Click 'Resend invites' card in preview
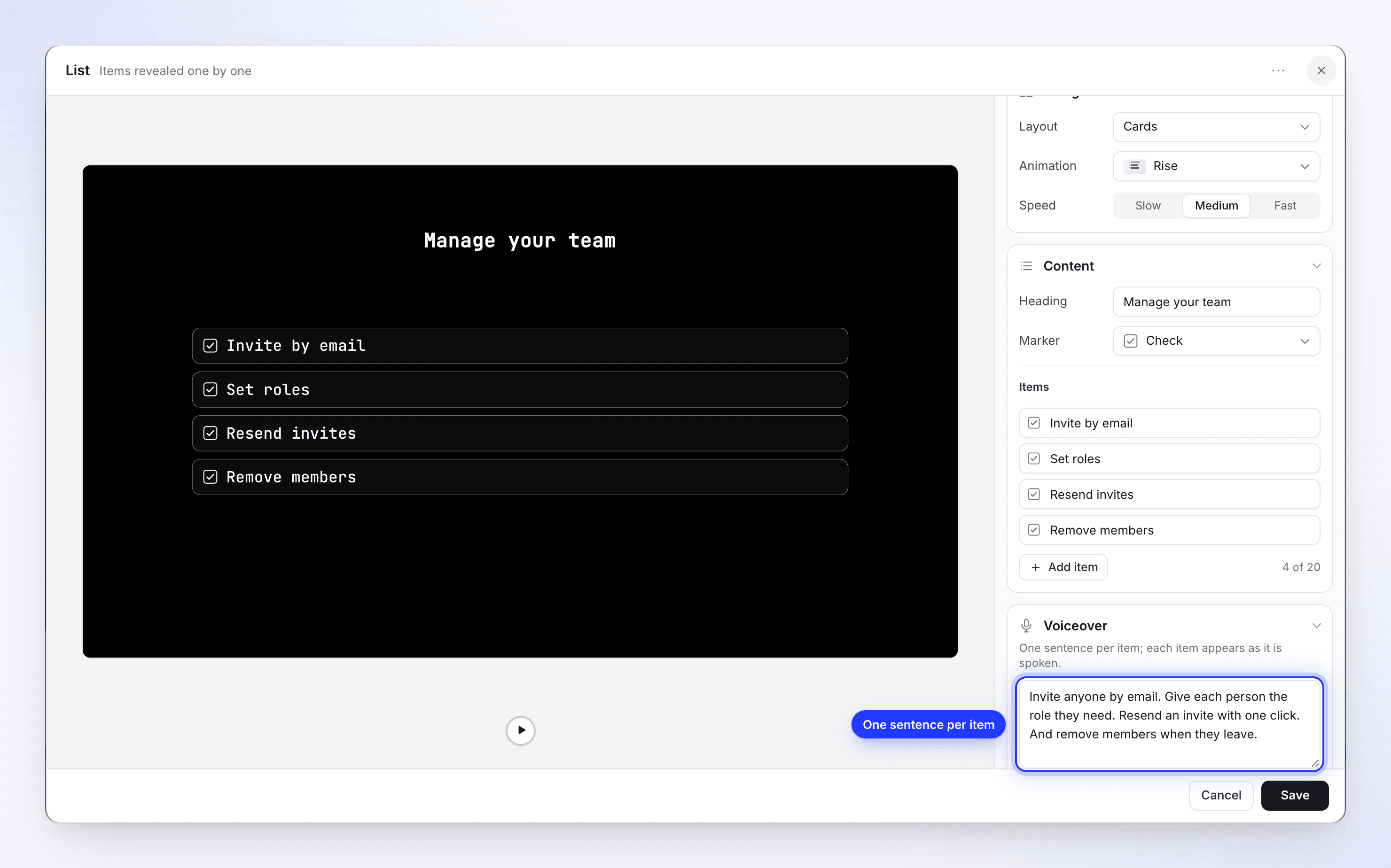Image resolution: width=1391 pixels, height=868 pixels. (x=520, y=434)
